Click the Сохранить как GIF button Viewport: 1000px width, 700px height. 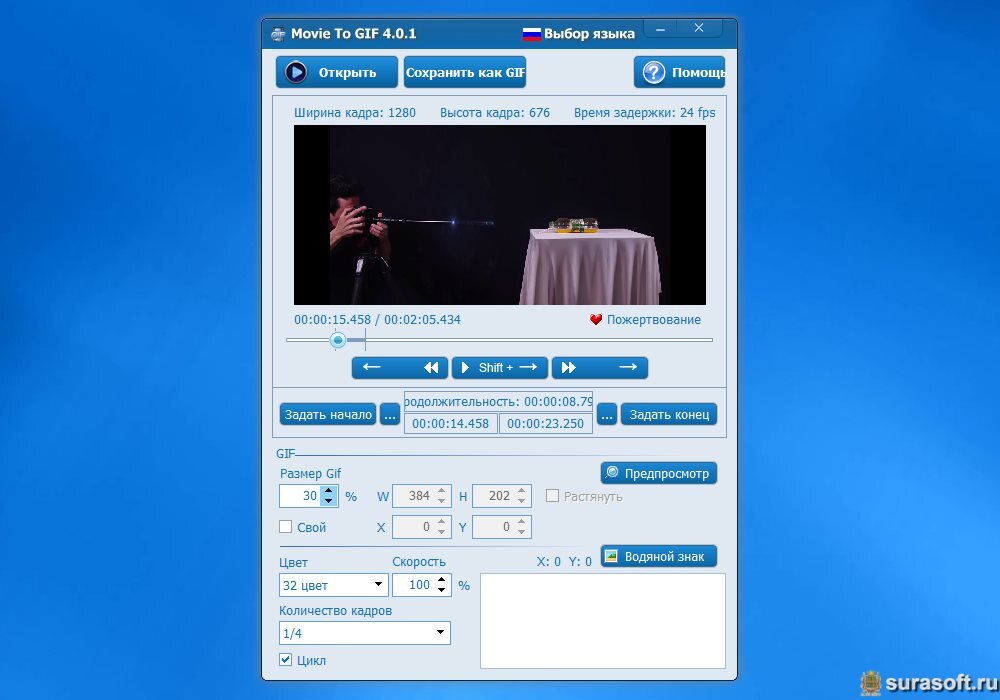click(x=465, y=72)
